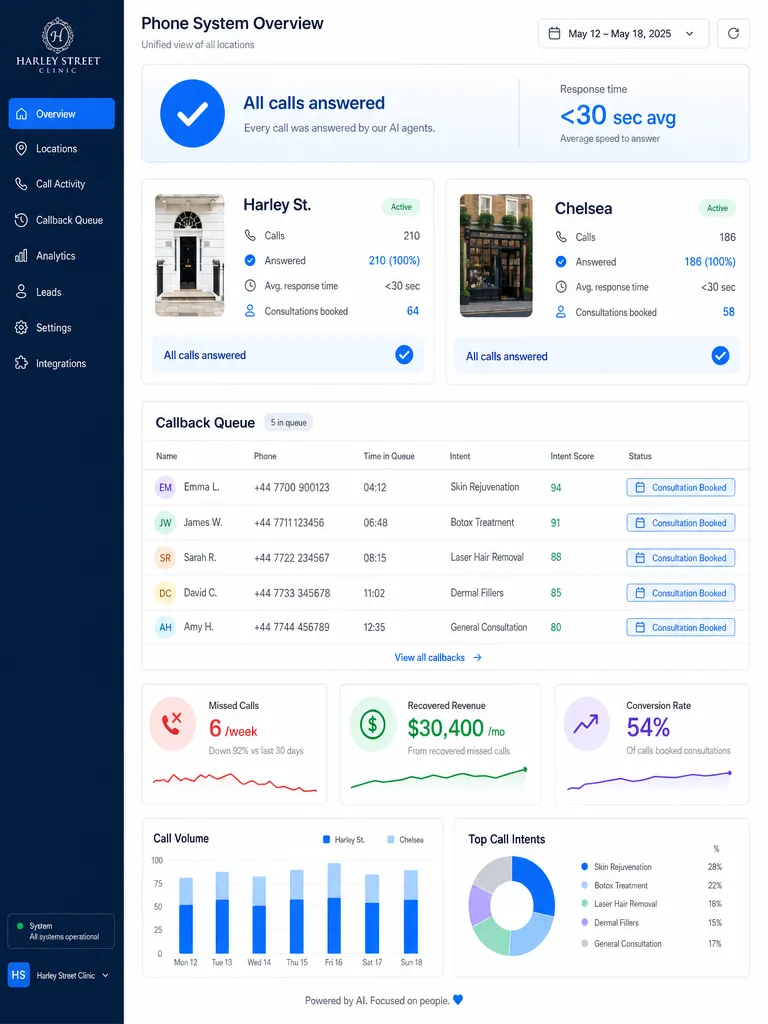Click Harley St. consultations booked person icon
Viewport: 768px width, 1024px height.
click(x=250, y=311)
